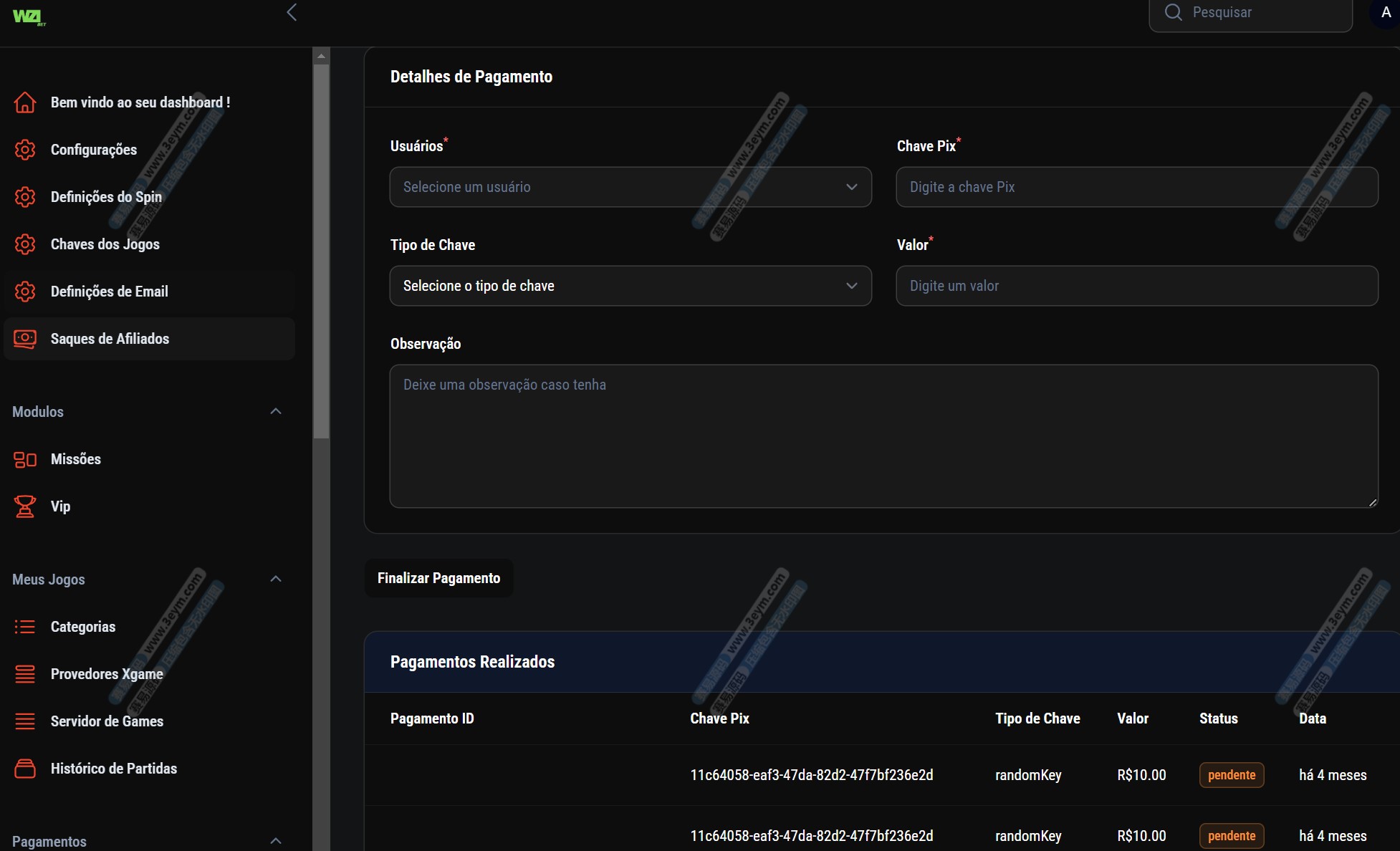Viewport: 1400px width, 851px height.
Task: Click the search magnifier icon
Action: coord(1173,12)
